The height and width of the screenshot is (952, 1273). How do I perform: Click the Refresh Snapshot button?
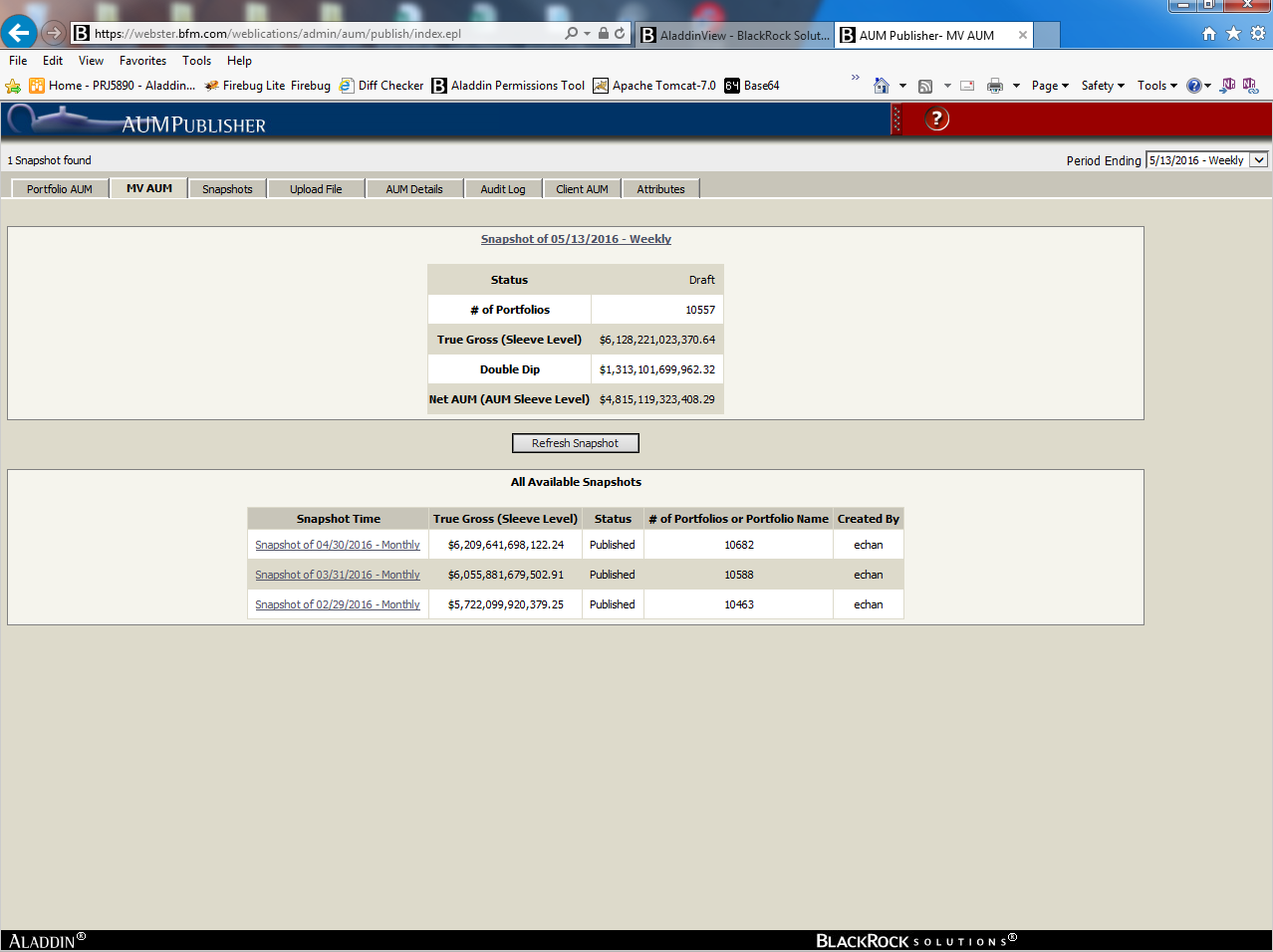[575, 443]
